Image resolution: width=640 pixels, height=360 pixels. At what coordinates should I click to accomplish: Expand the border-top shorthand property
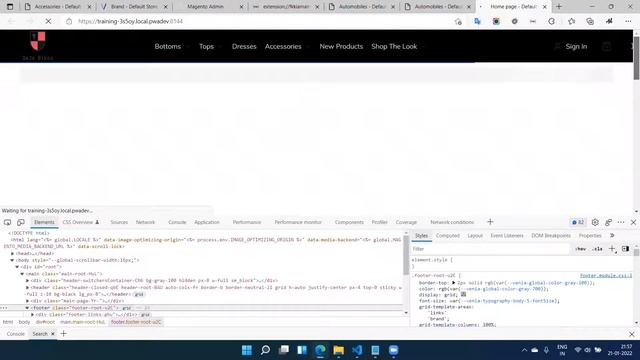point(453,282)
